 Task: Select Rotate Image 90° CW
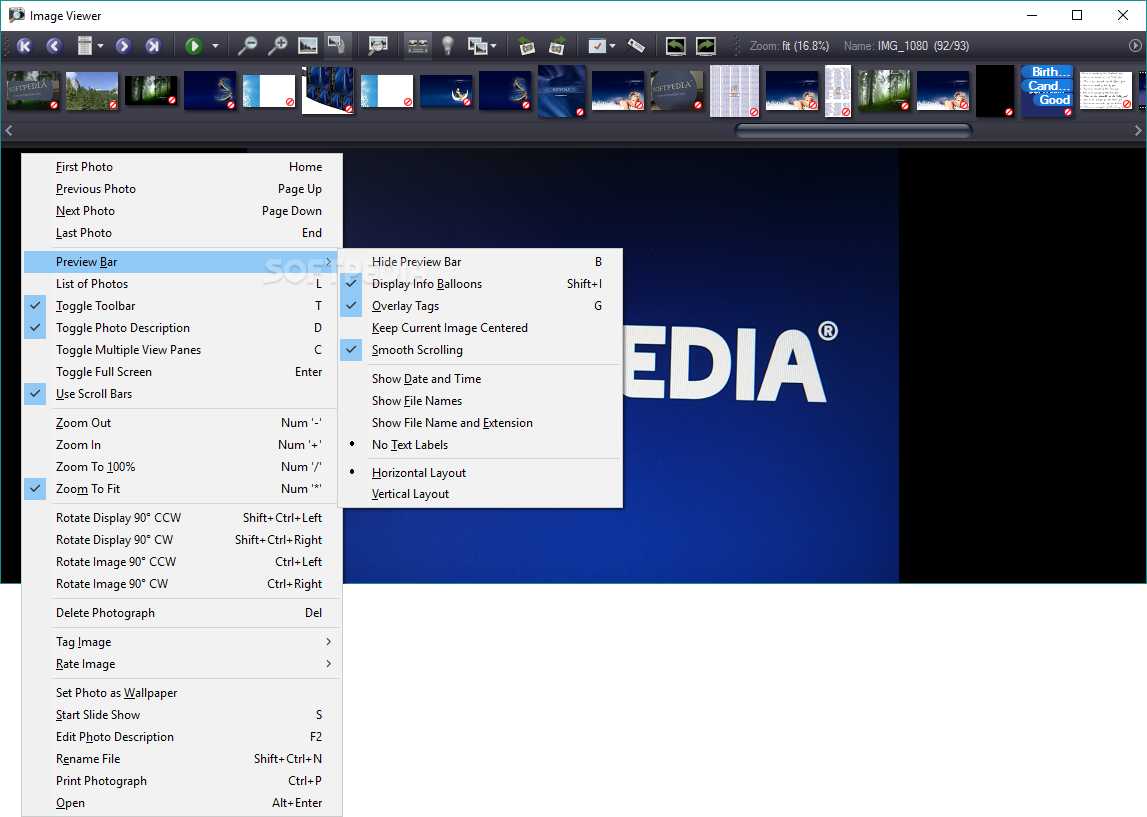181,584
